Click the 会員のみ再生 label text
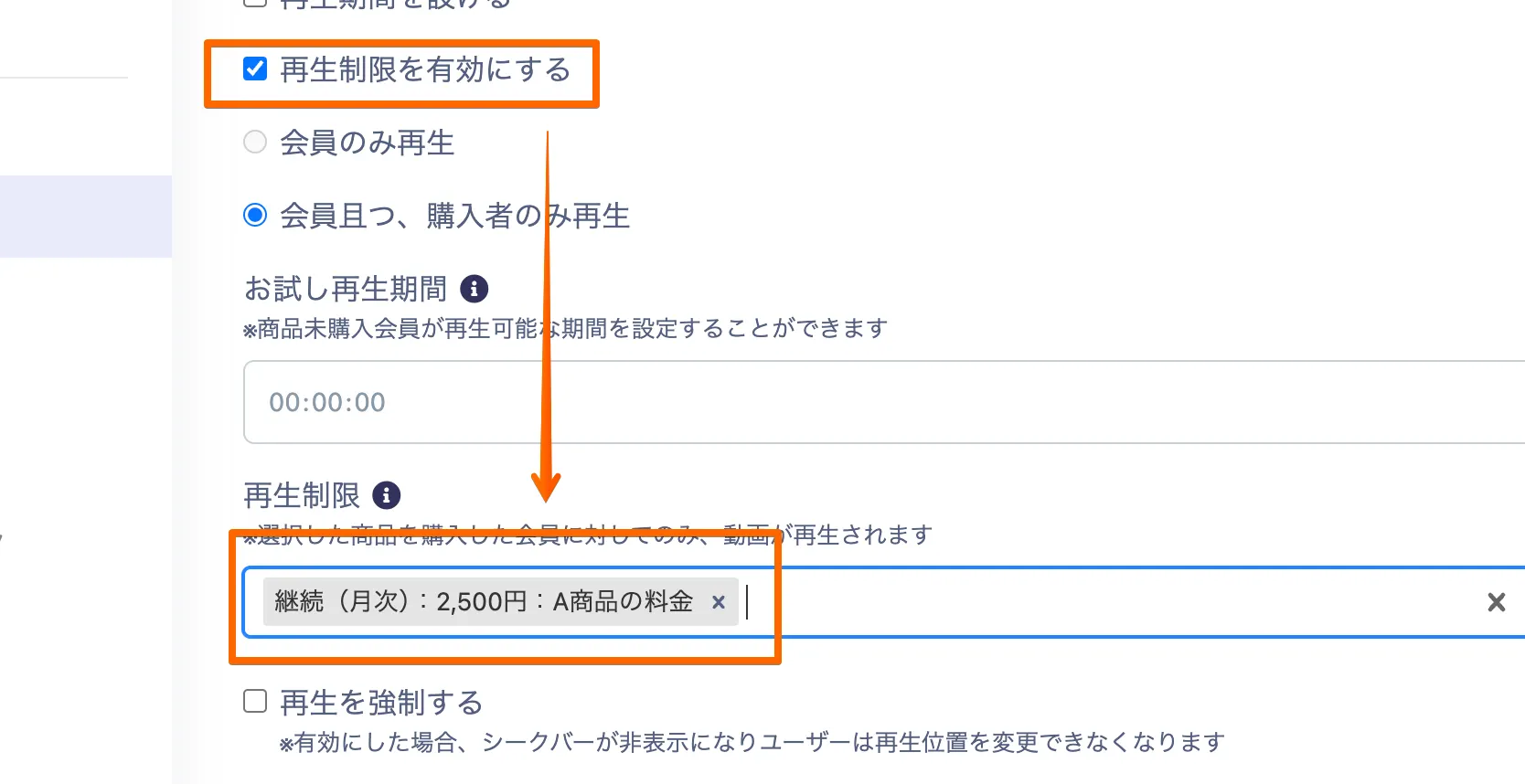 (367, 143)
